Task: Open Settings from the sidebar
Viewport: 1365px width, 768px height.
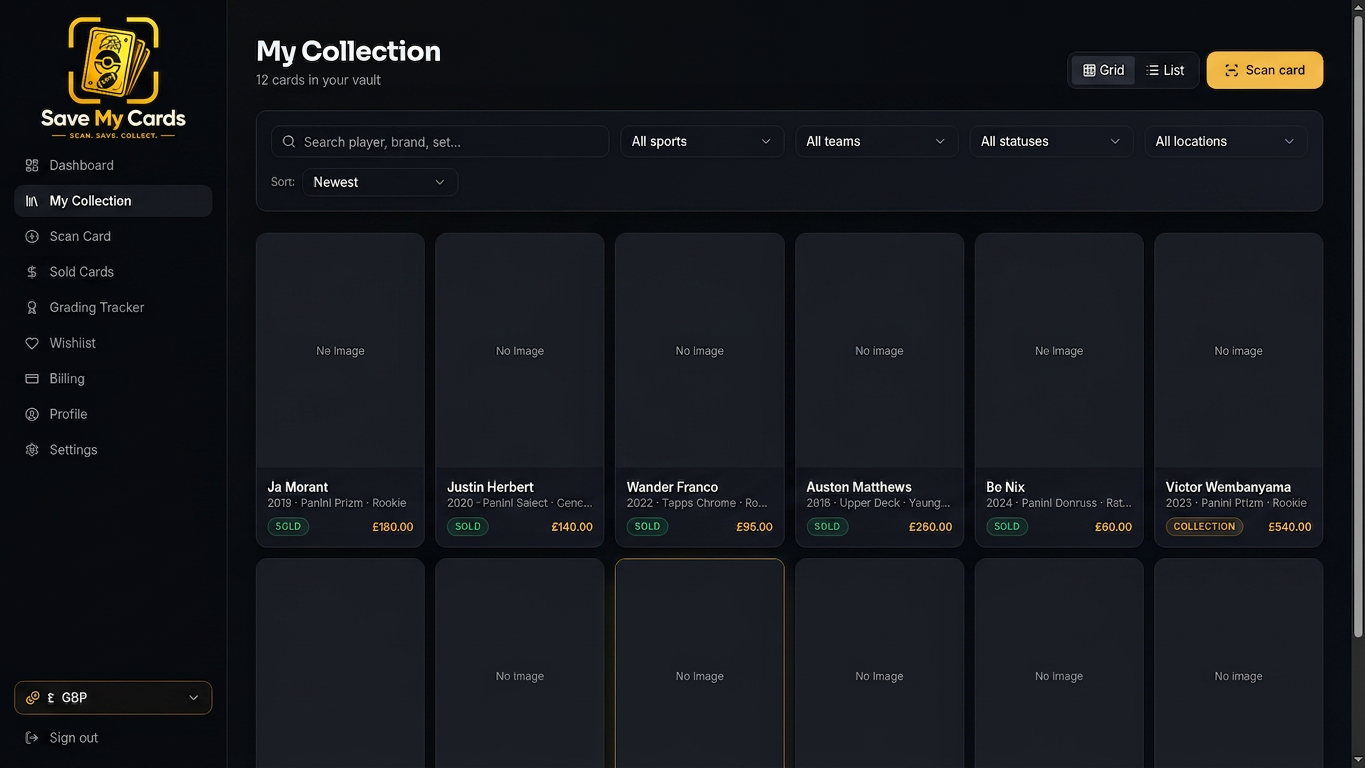Action: pos(113,450)
